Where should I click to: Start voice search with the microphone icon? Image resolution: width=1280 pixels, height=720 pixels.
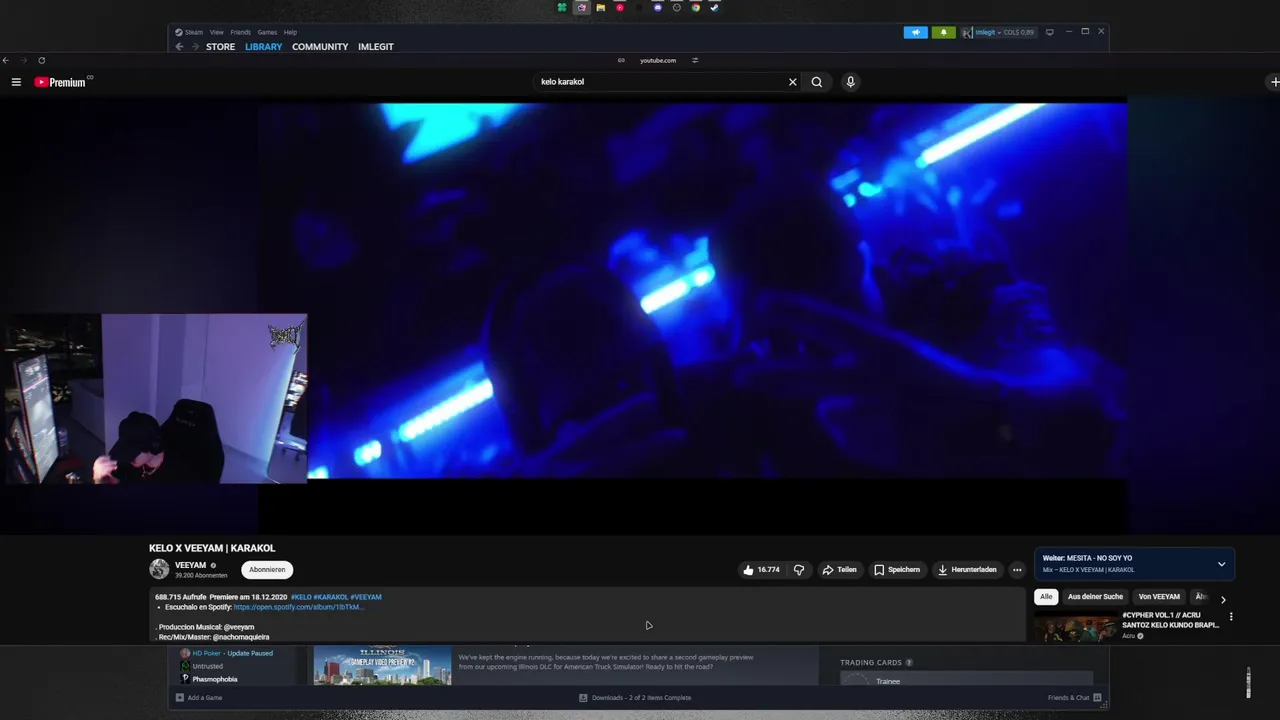click(850, 82)
